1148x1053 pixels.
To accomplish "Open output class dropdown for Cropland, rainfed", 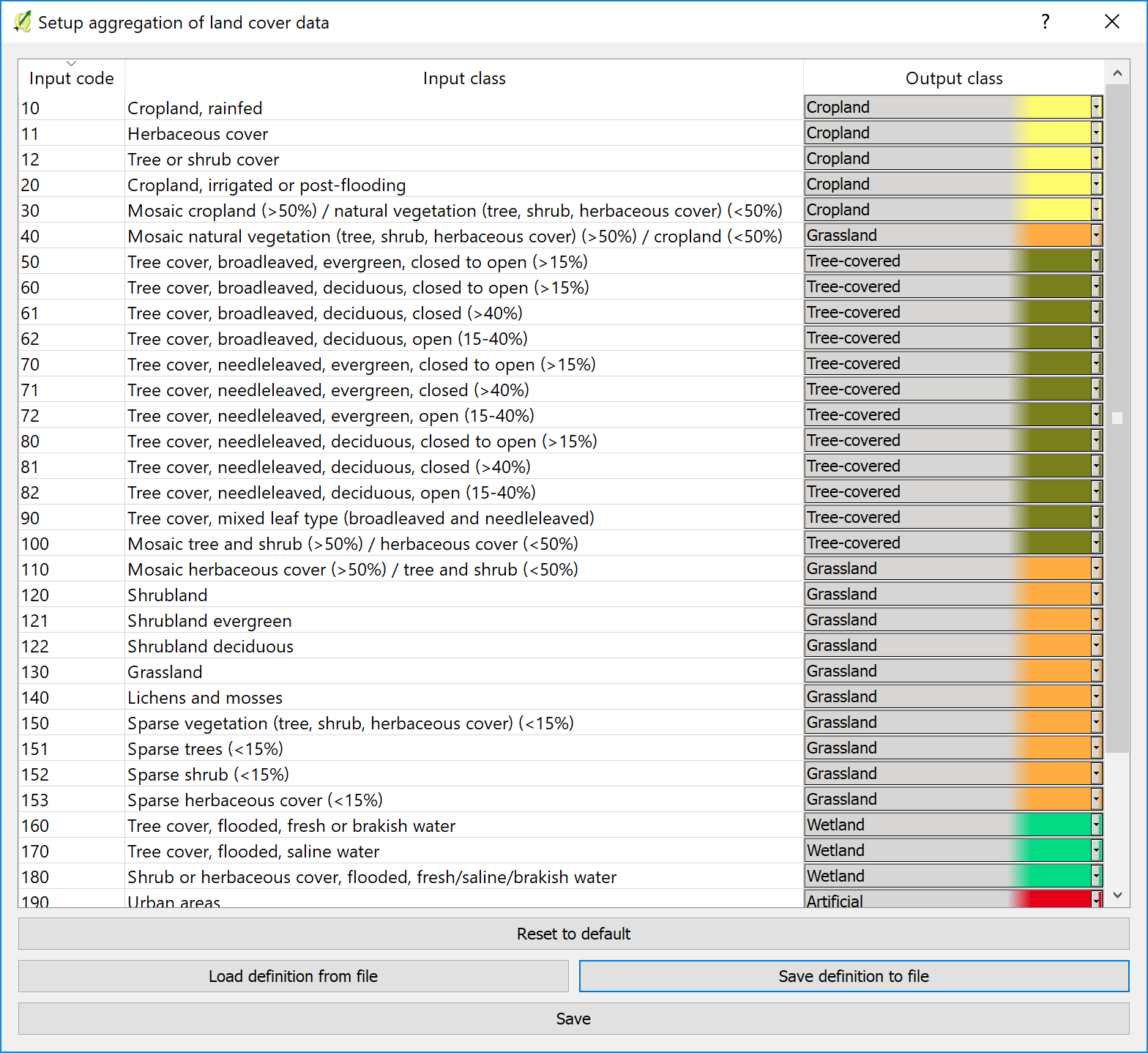I will click(x=953, y=107).
